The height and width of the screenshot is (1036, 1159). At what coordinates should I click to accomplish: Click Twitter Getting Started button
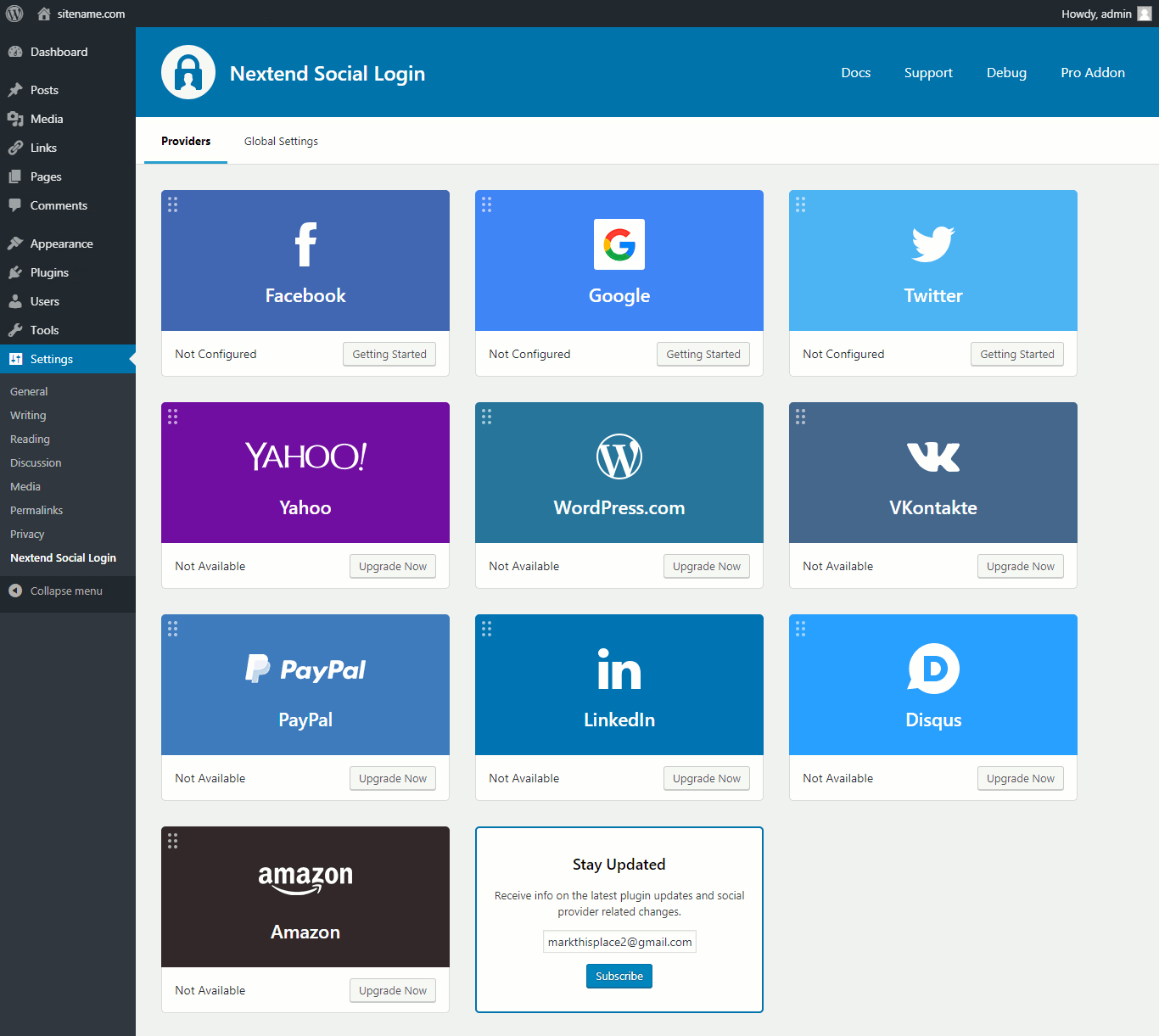pos(1017,354)
